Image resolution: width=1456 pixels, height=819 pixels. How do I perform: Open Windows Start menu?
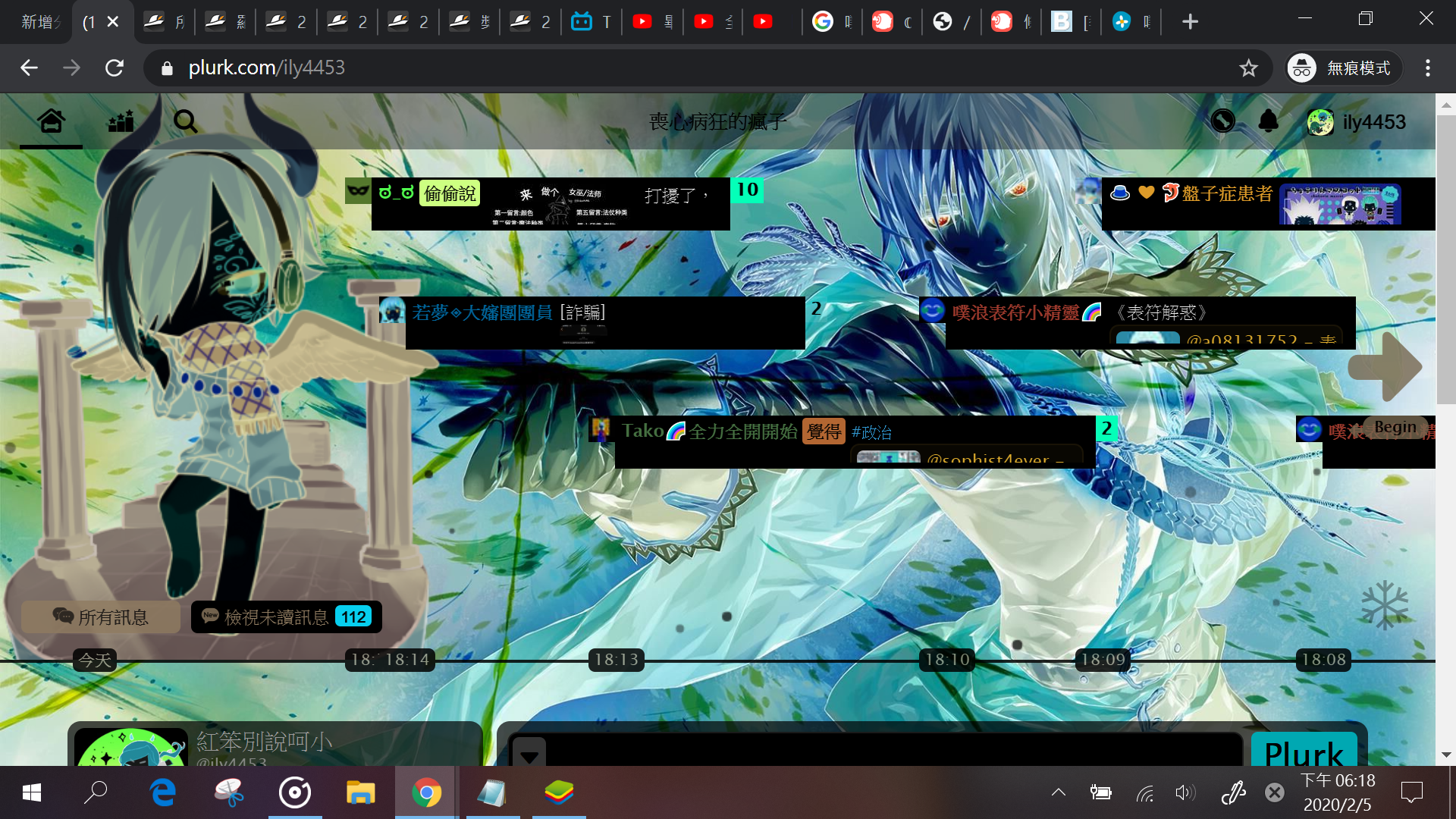[32, 793]
